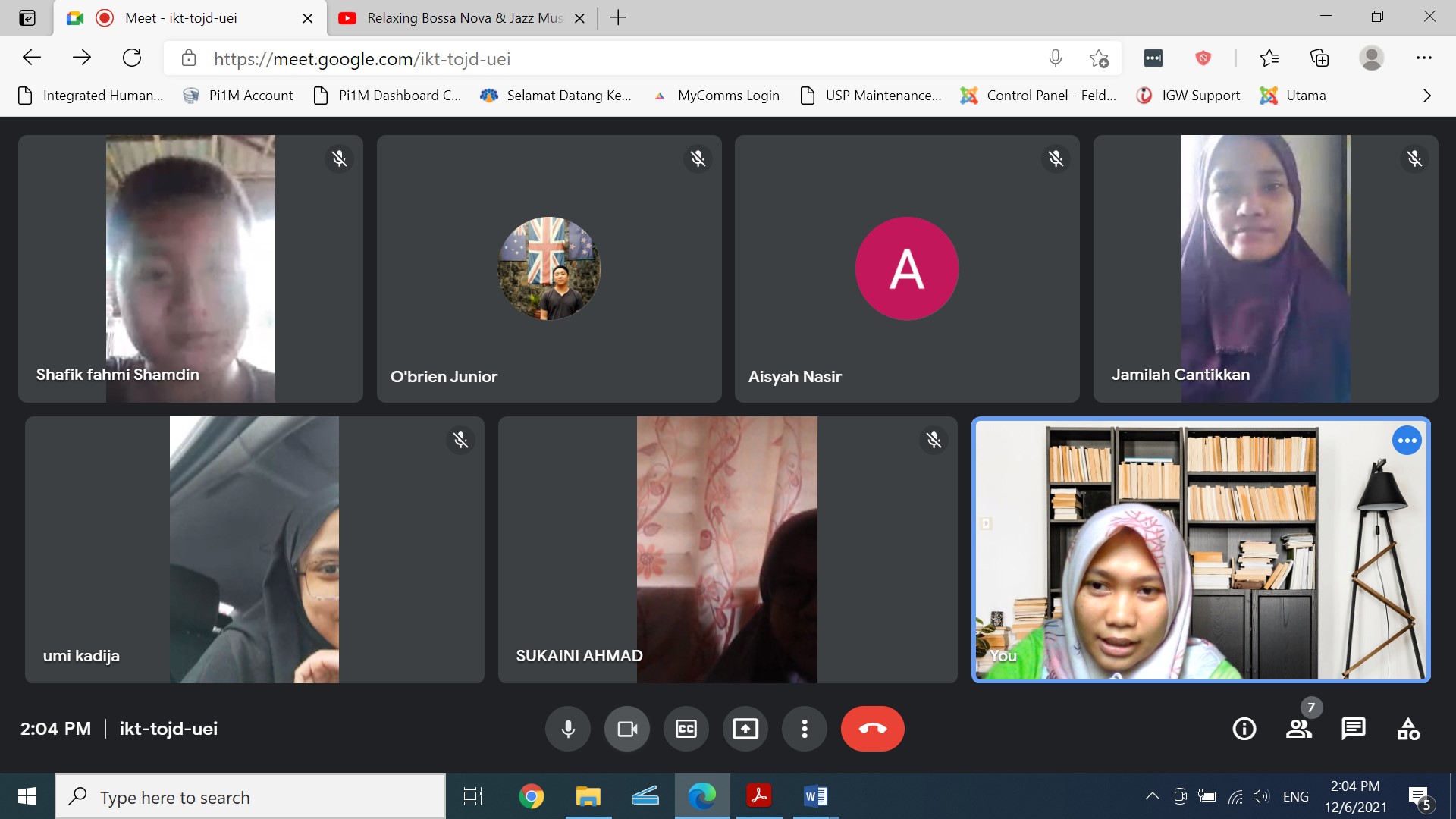Expand the bookmarks bar overflow chevron
This screenshot has height=819, width=1456.
[x=1426, y=96]
